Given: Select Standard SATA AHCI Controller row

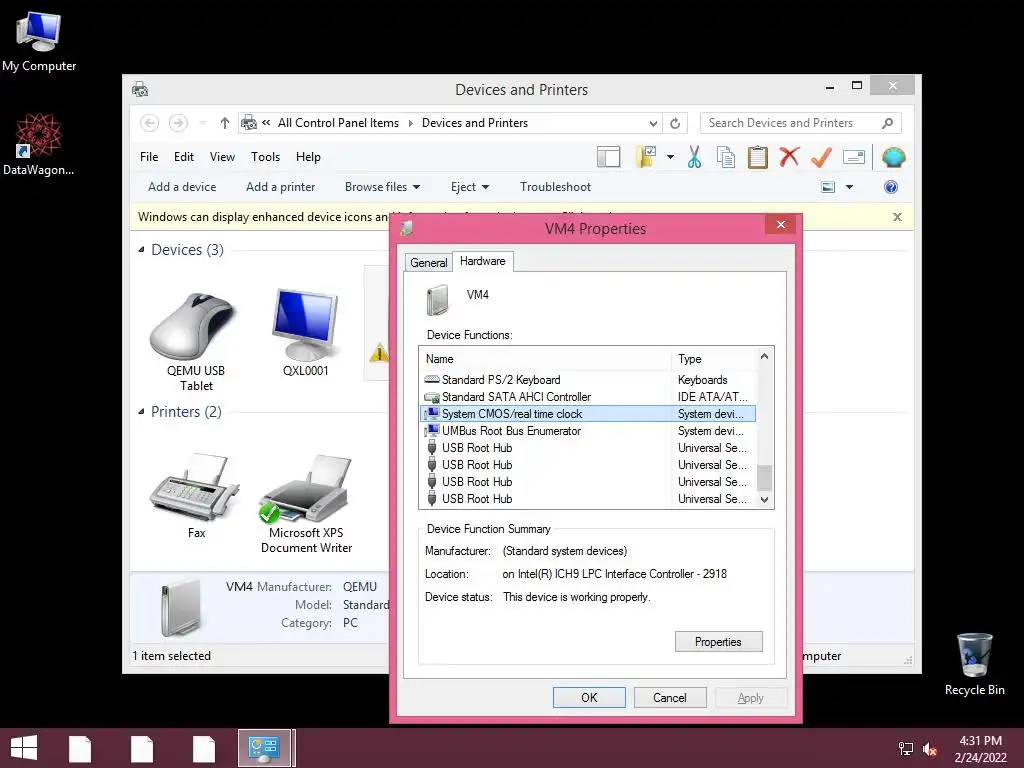Looking at the screenshot, I should coord(588,396).
